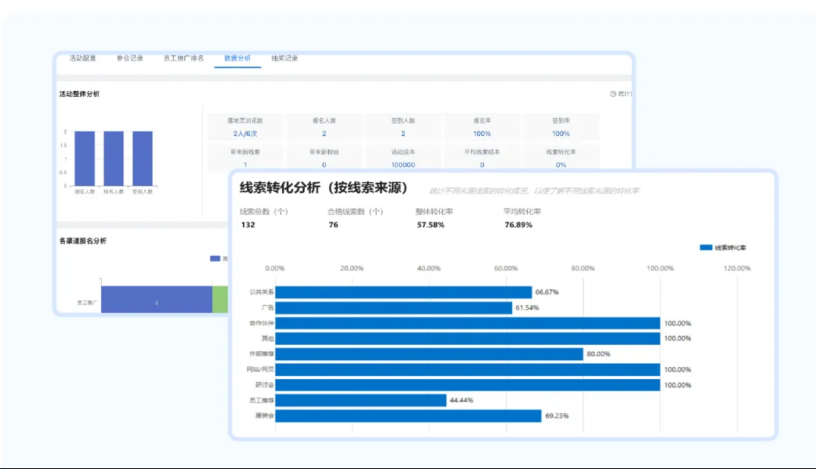Click the 0.00% axis tick label

(x=275, y=269)
